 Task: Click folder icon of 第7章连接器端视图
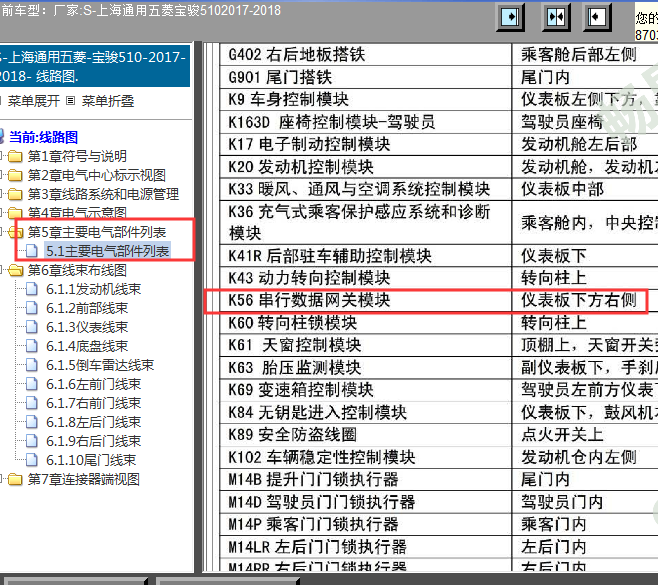coord(16,480)
